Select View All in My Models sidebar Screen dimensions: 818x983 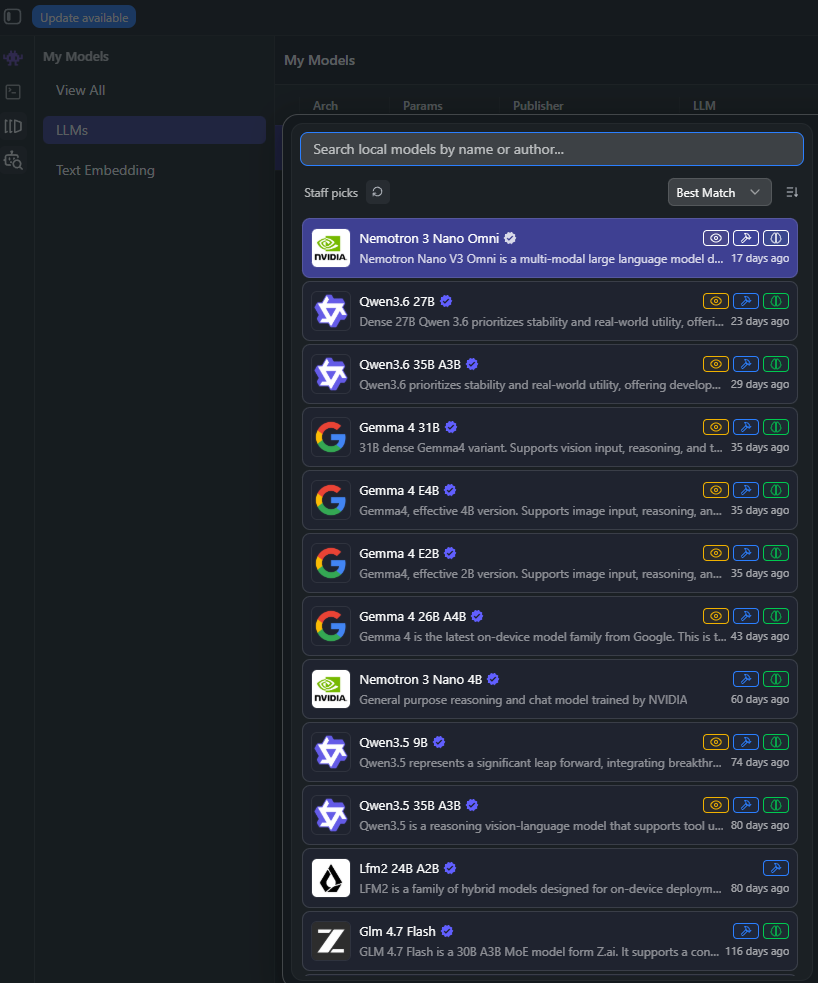(80, 90)
